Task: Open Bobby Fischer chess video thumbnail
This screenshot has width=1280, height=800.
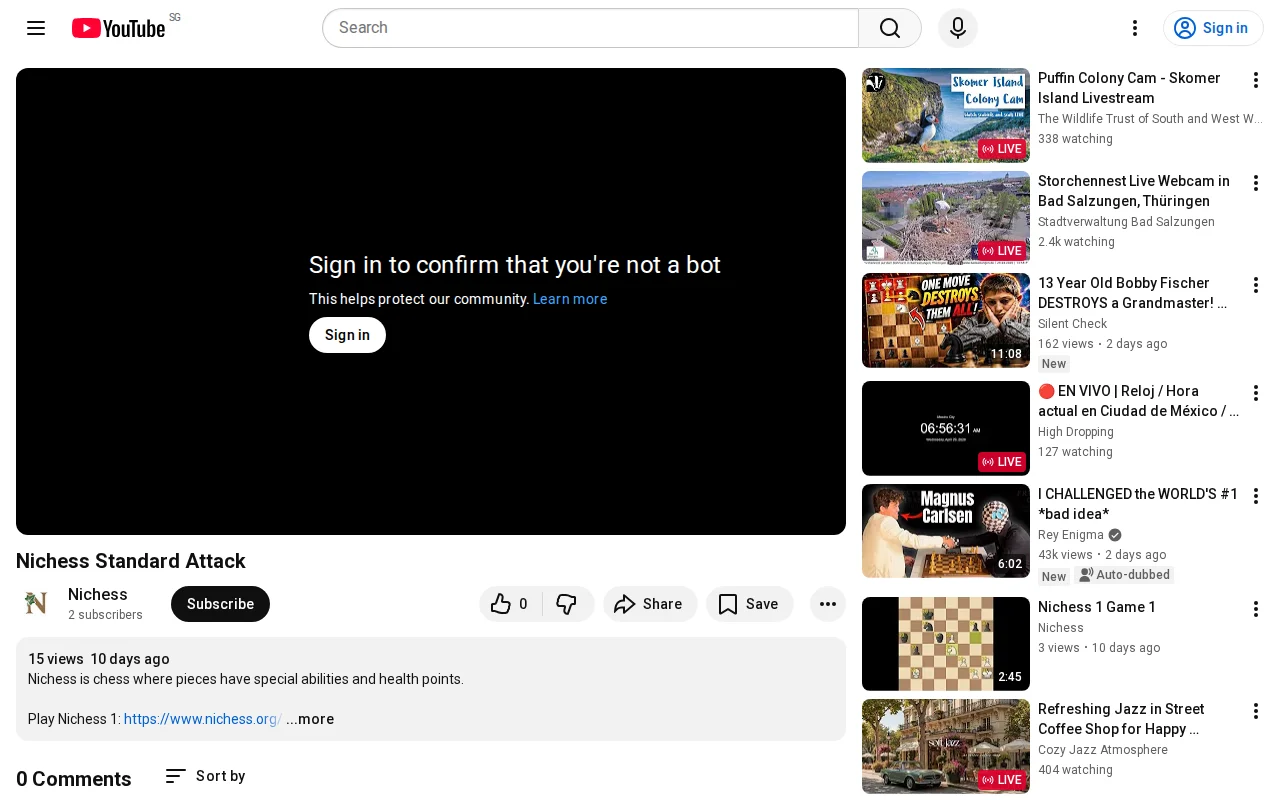Action: point(946,321)
